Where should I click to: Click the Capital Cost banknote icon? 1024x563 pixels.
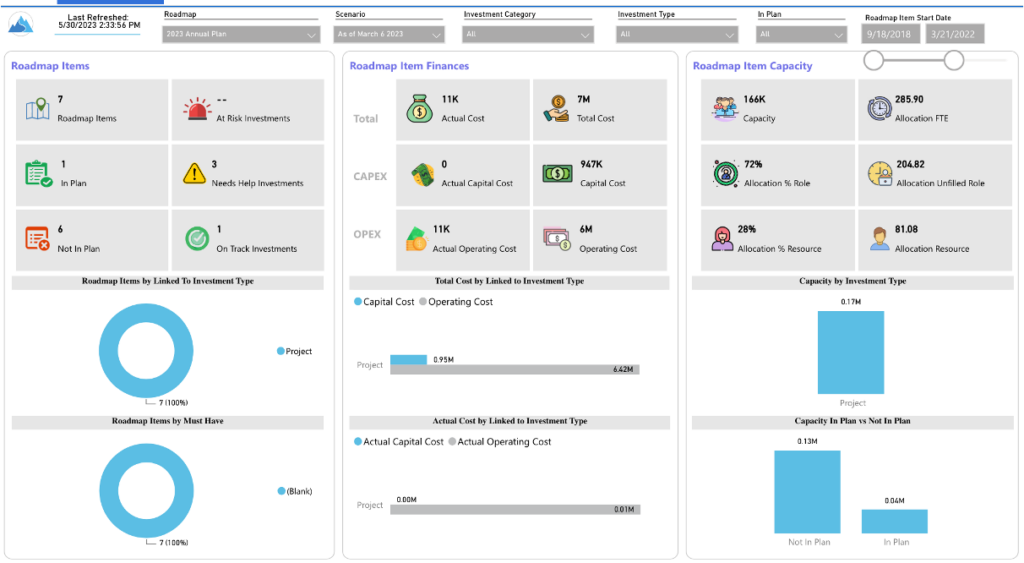coord(557,174)
